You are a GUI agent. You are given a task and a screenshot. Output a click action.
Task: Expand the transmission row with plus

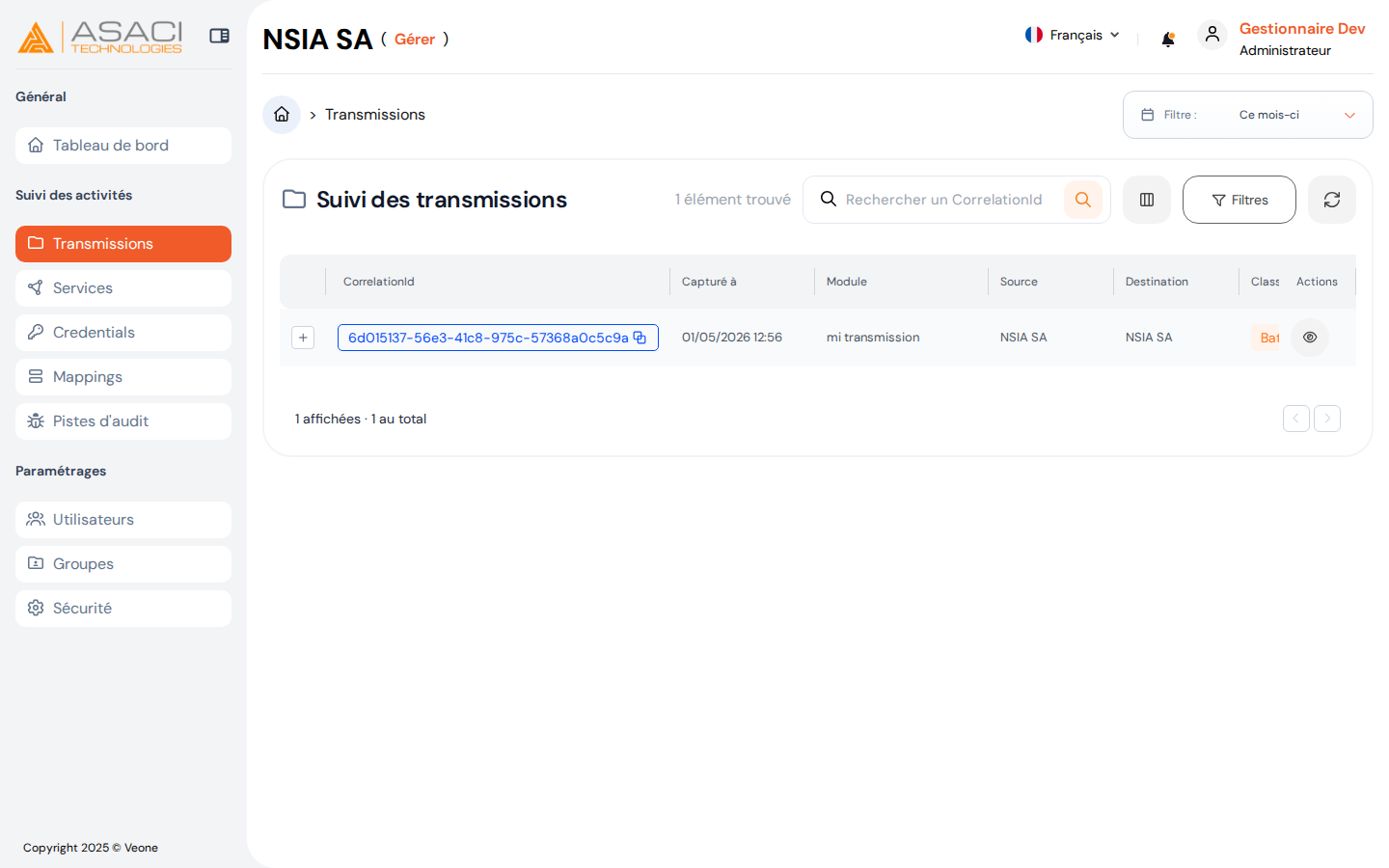pos(303,338)
